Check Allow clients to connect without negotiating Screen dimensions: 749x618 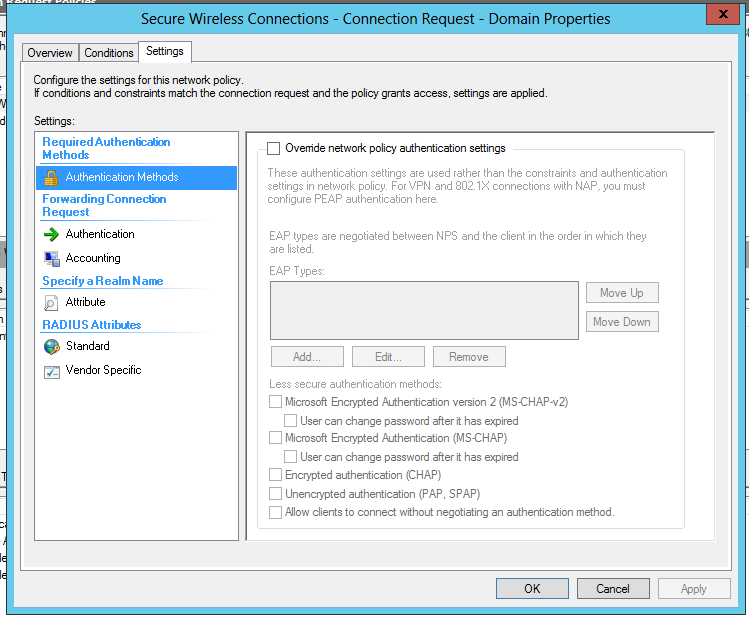click(275, 512)
